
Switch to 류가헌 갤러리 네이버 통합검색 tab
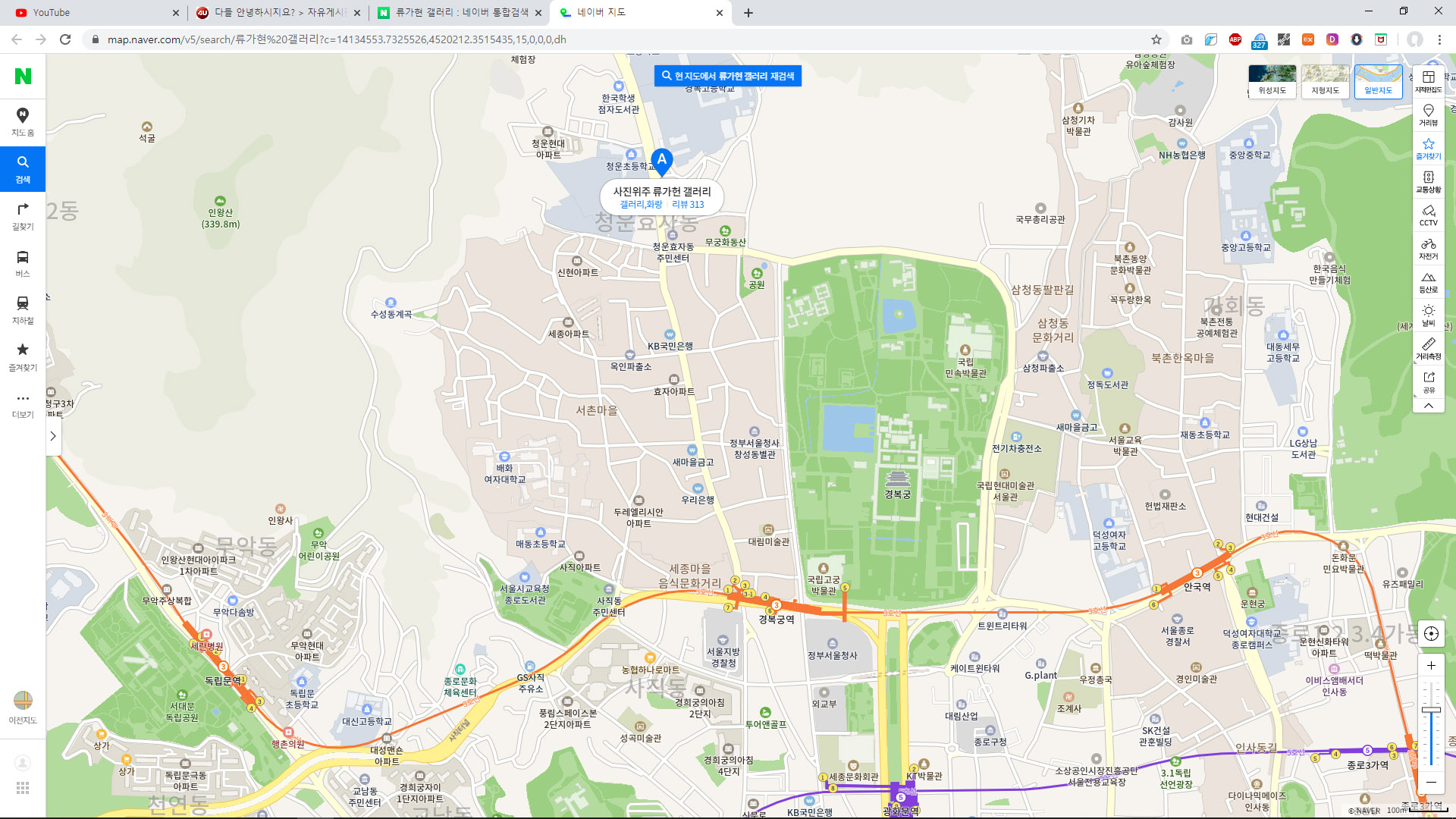pos(458,12)
